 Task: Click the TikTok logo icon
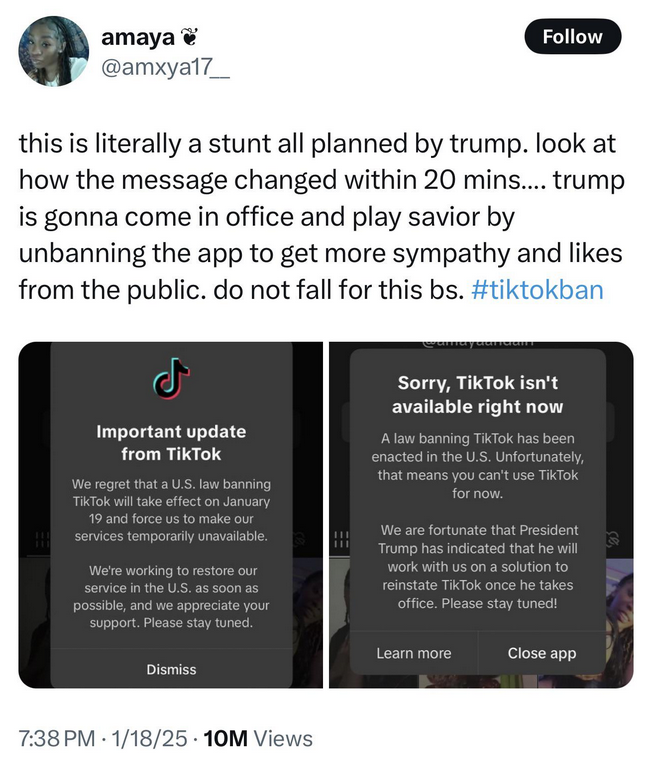click(171, 378)
